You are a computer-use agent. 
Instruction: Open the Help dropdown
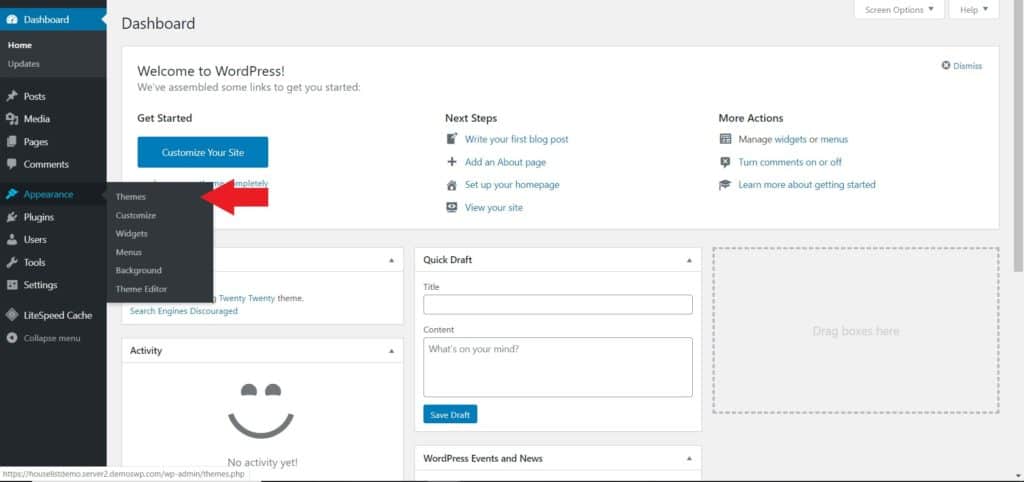974,10
